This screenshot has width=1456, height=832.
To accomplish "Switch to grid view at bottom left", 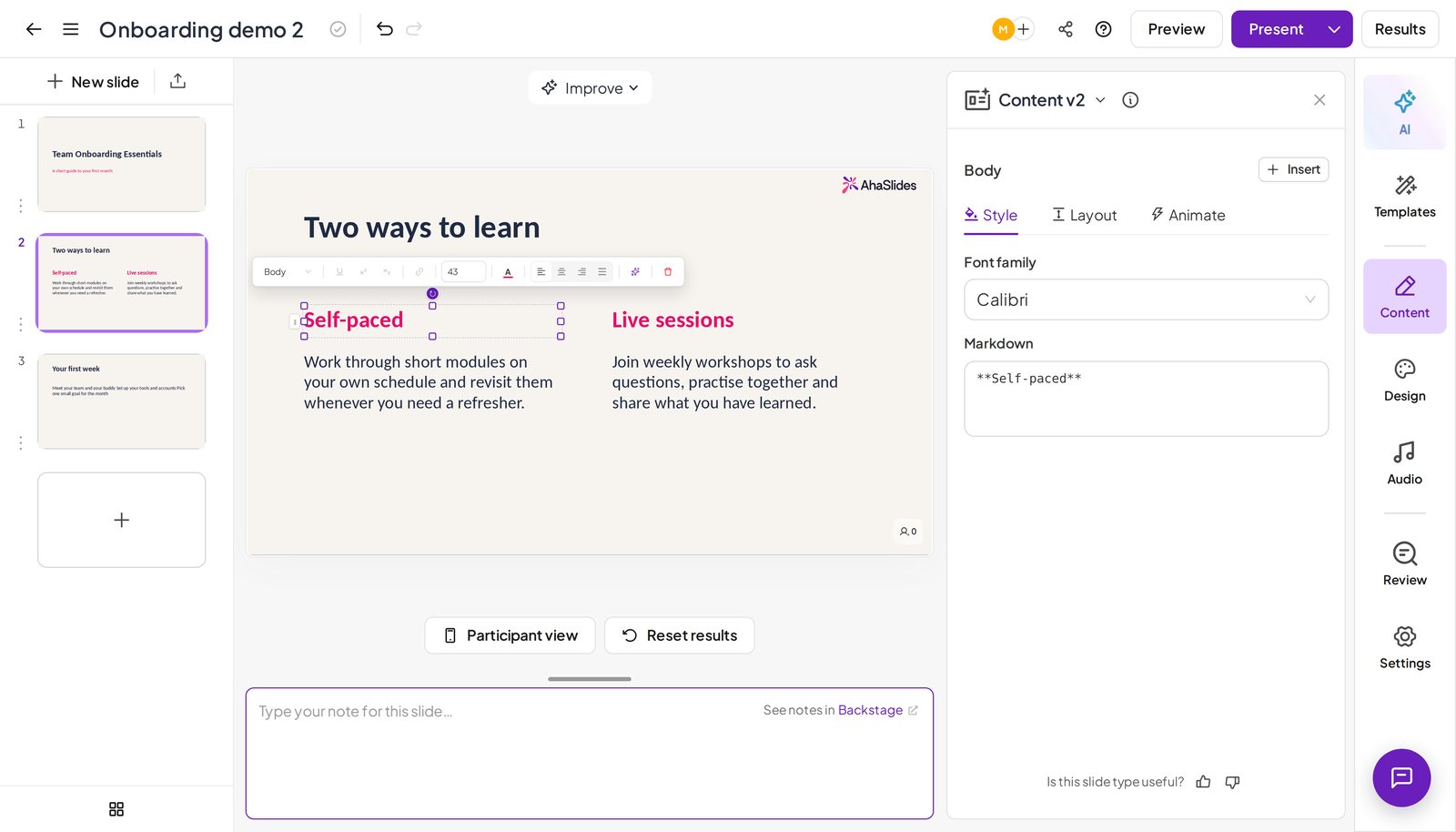I will click(116, 809).
